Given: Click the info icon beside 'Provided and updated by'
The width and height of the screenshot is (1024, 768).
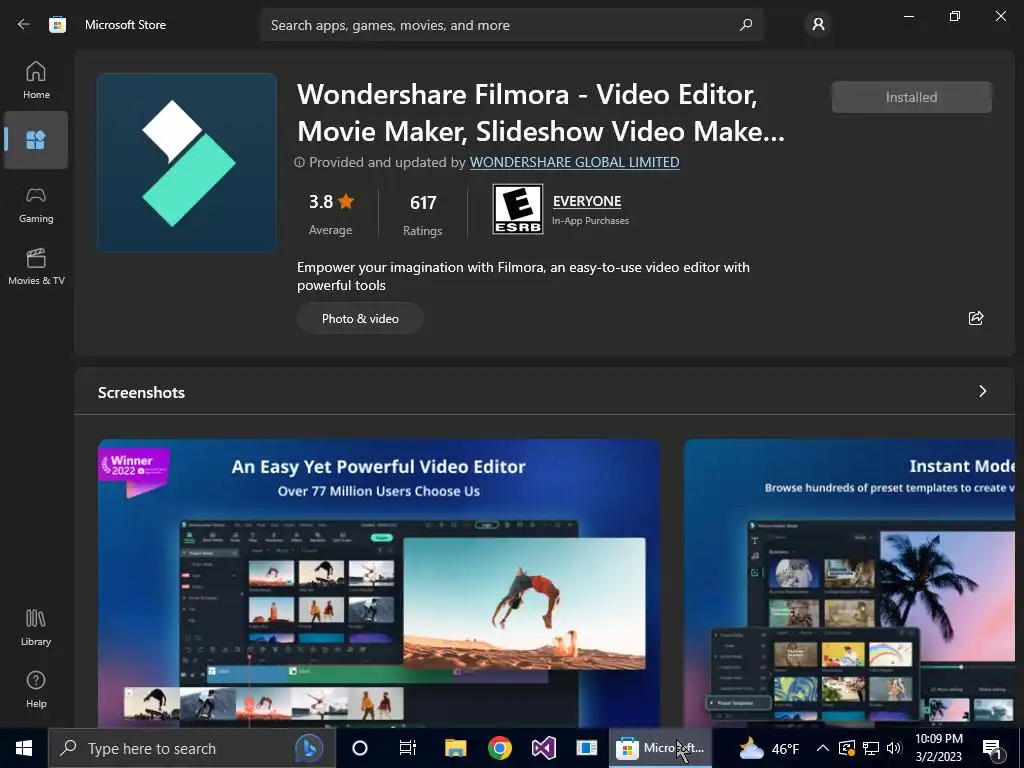Looking at the screenshot, I should coord(300,162).
